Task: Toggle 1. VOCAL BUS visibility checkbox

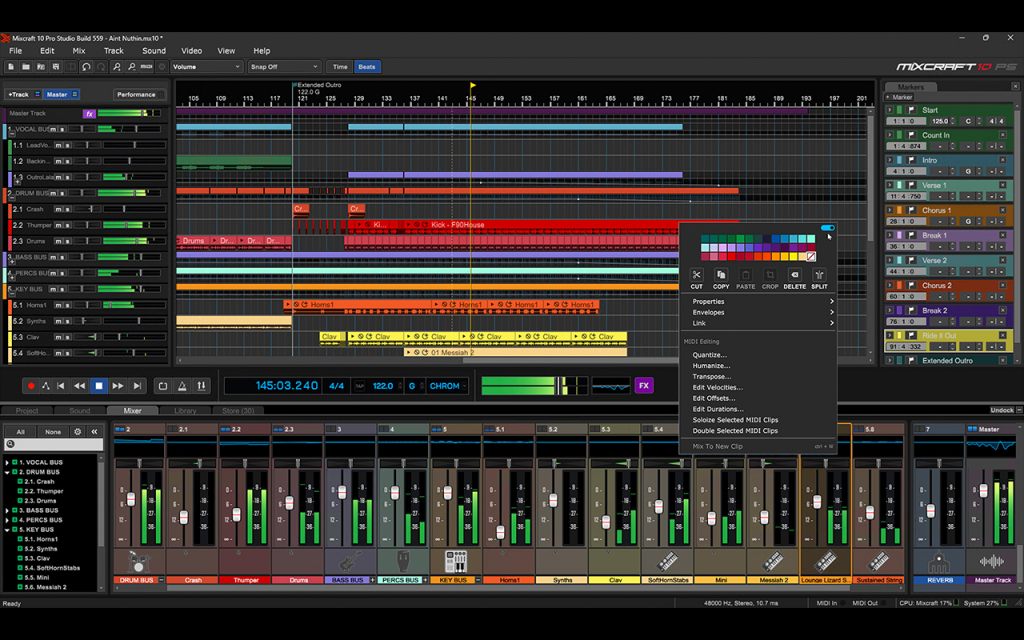Action: coord(14,462)
